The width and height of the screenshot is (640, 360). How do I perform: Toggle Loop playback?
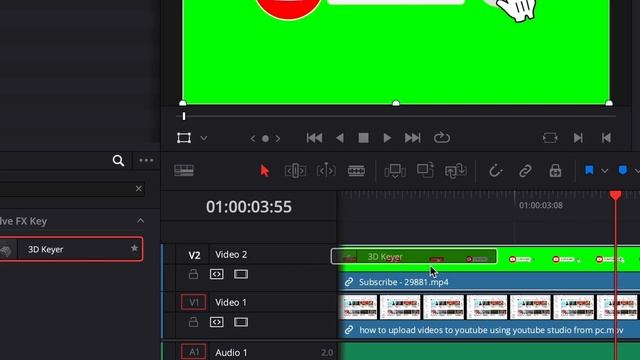(x=442, y=138)
